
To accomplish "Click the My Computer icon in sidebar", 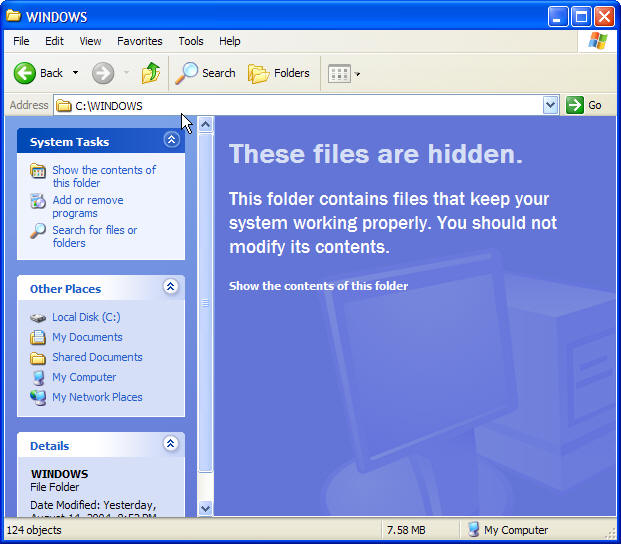I will click(x=38, y=378).
